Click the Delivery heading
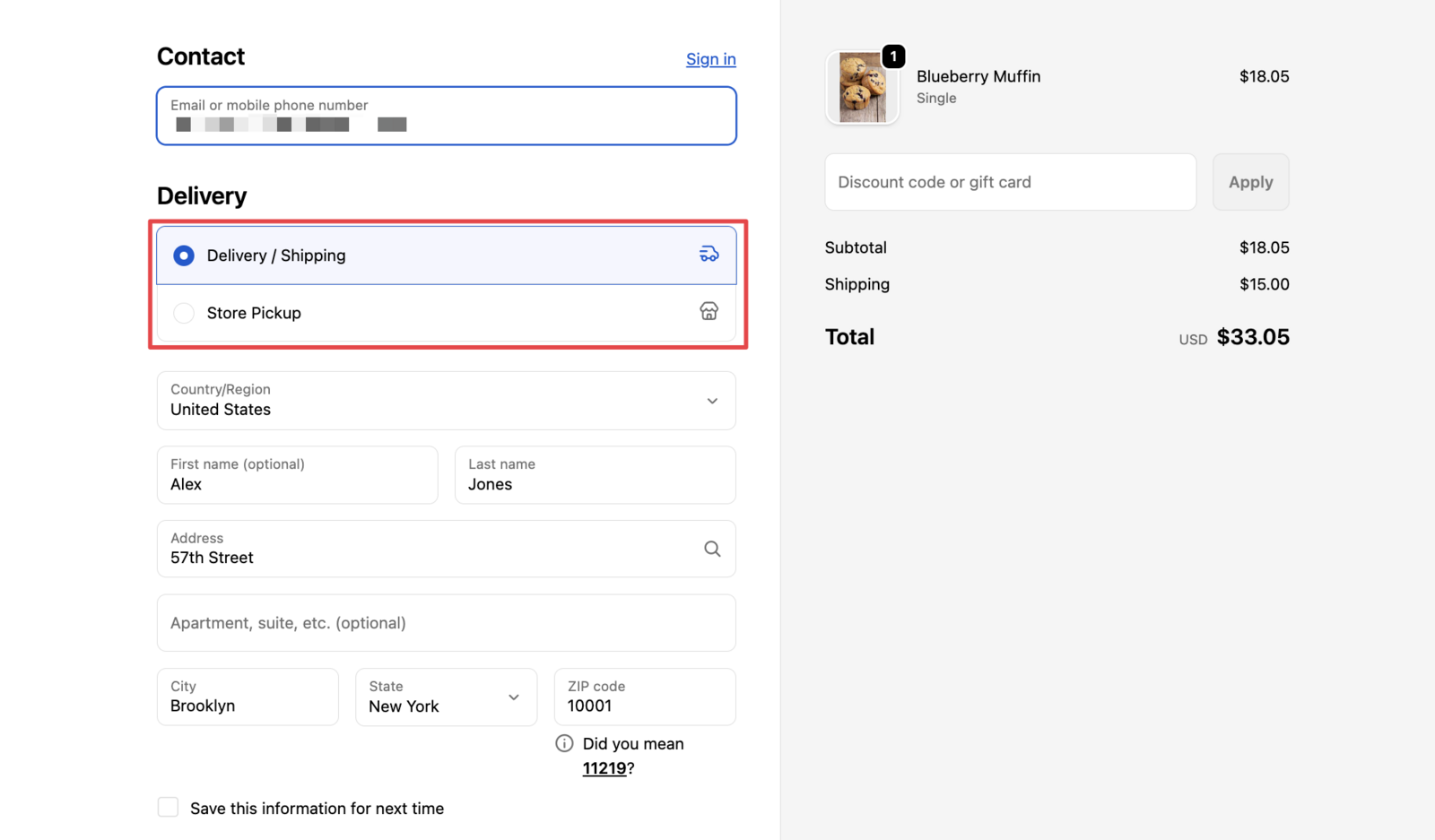 coord(202,195)
